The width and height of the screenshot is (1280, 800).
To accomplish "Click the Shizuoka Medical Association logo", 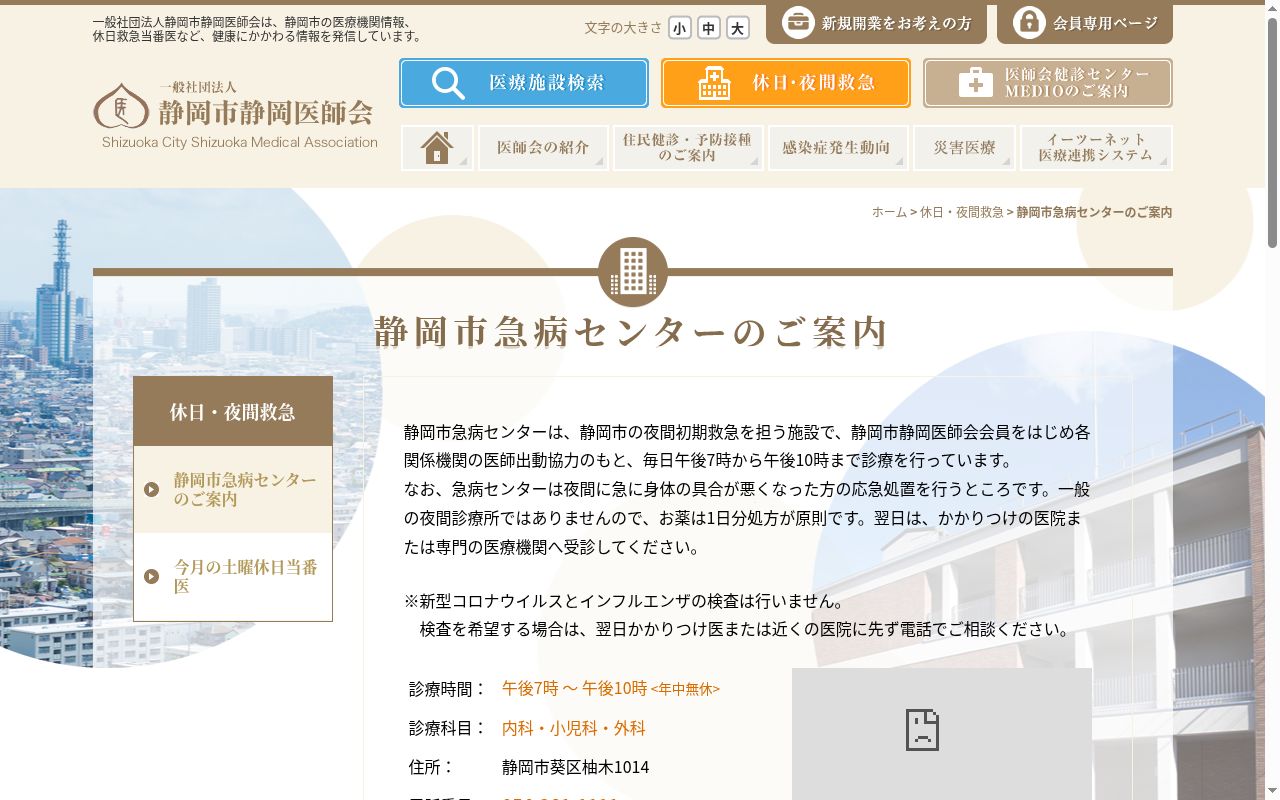I will pos(235,114).
